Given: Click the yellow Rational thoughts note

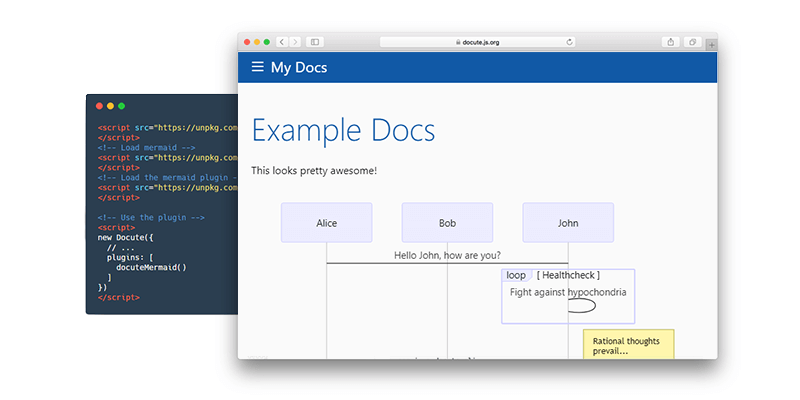Looking at the screenshot, I should pos(628,345).
